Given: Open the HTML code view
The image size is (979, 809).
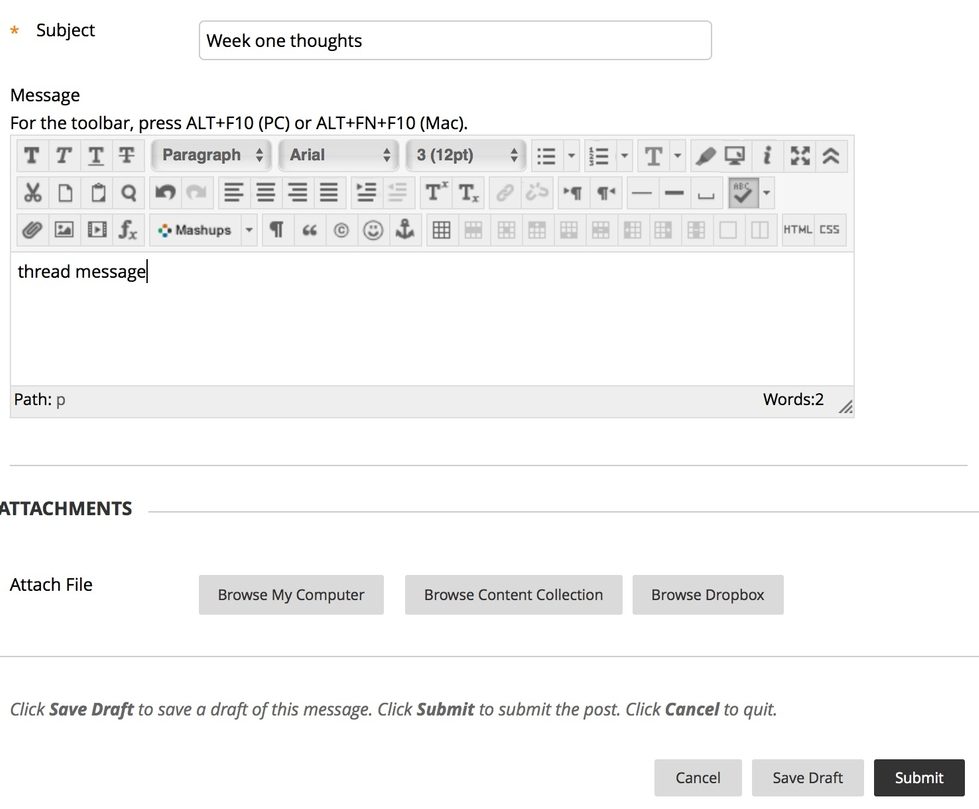Looking at the screenshot, I should click(797, 230).
